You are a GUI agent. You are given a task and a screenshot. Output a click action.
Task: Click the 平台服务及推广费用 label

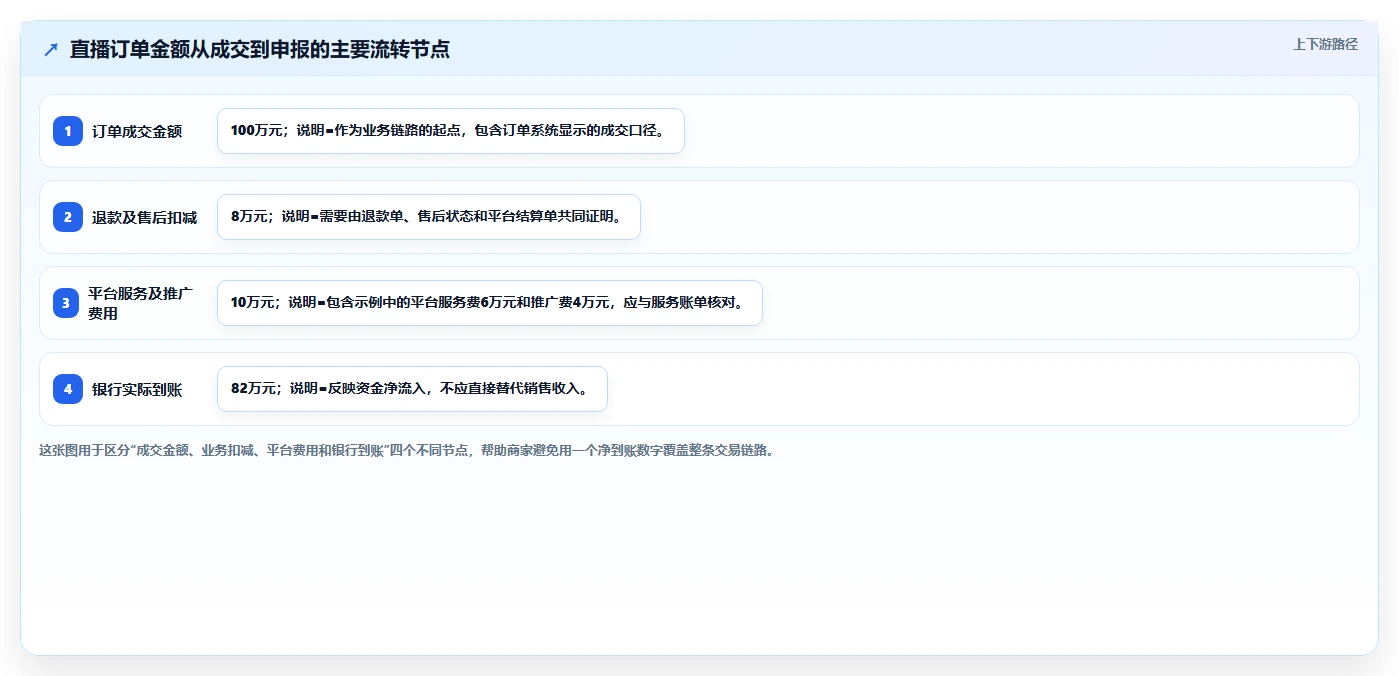(x=142, y=303)
